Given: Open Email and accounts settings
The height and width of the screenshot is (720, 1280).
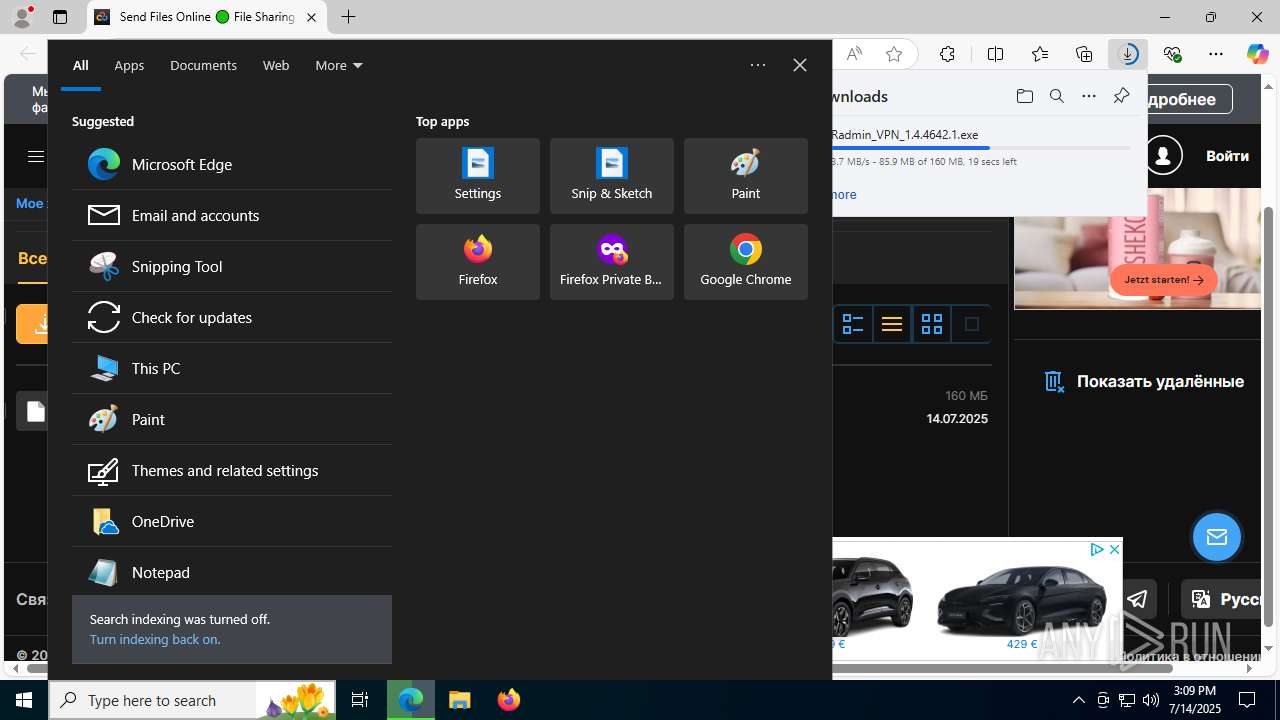Looking at the screenshot, I should (x=232, y=215).
